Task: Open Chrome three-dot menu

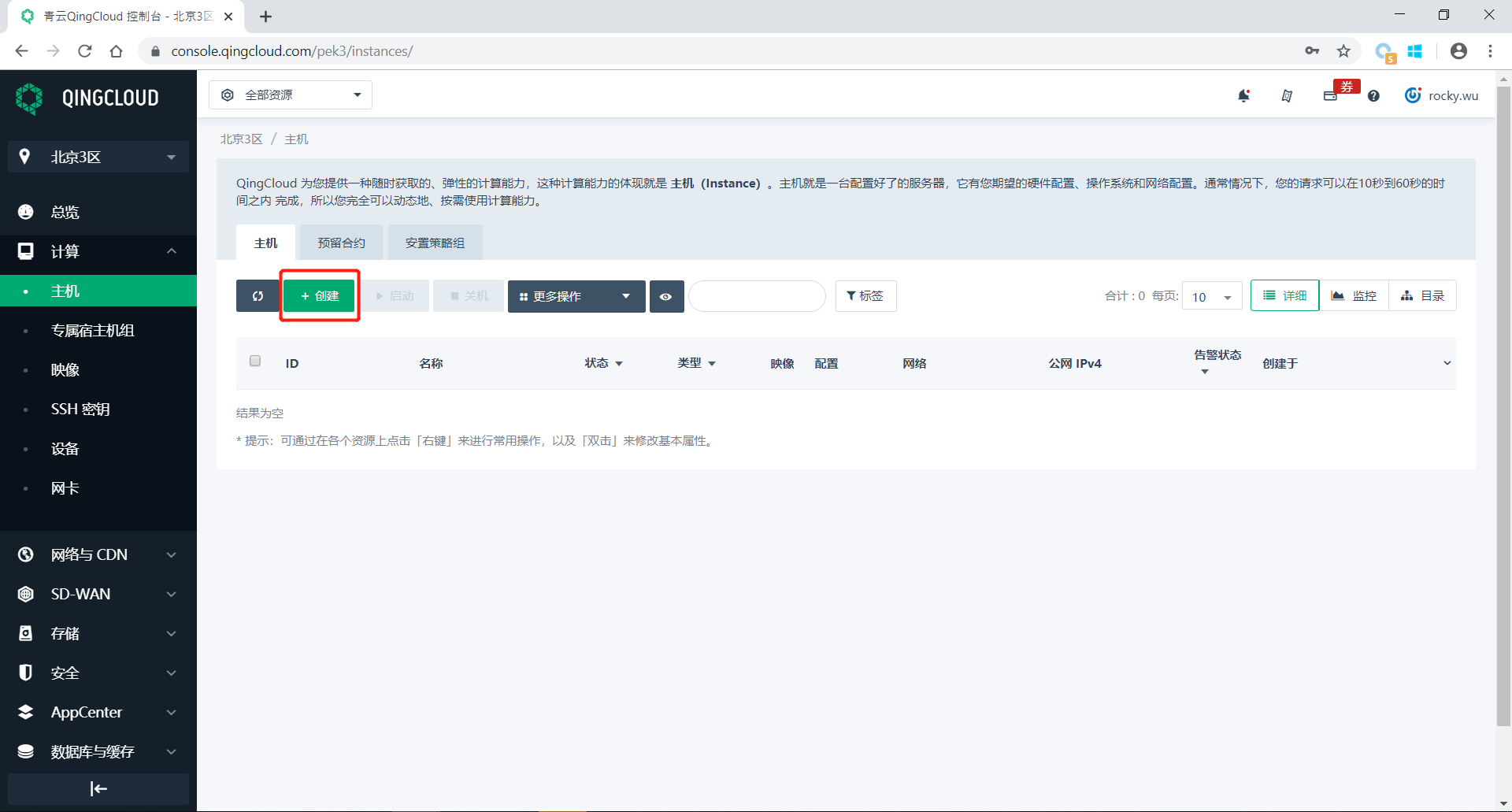Action: 1490,51
